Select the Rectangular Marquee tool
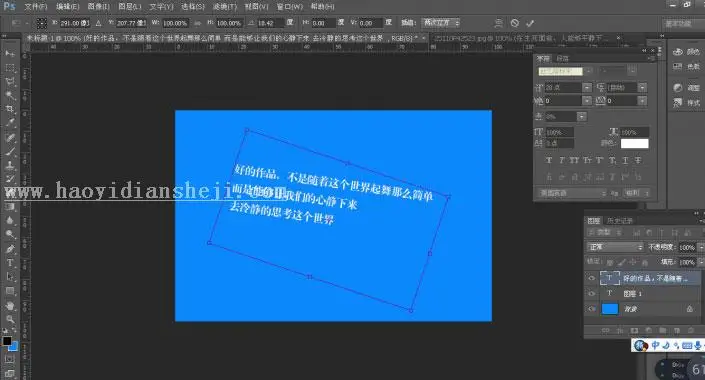This screenshot has width=705, height=380. (x=10, y=68)
